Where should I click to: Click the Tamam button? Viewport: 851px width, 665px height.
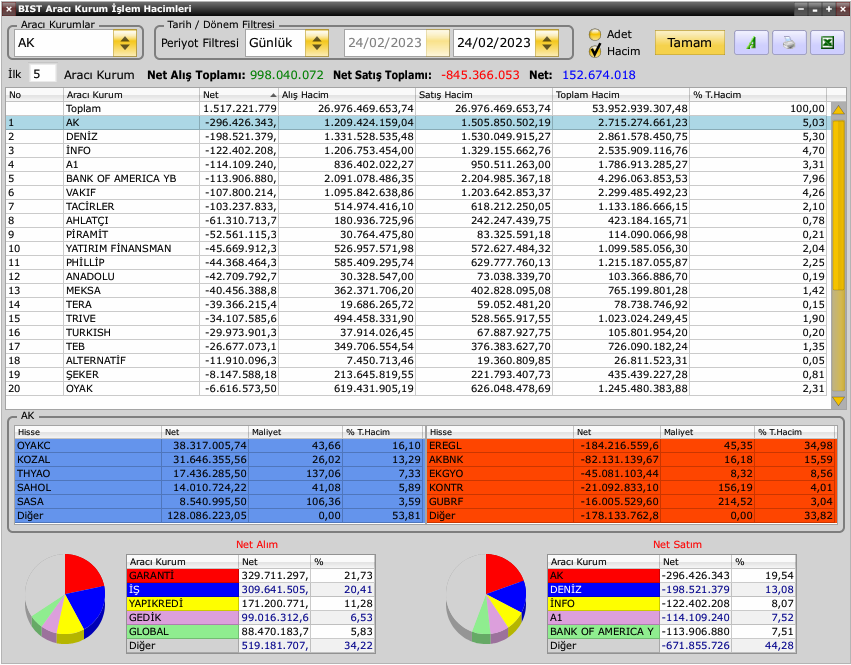pyautogui.click(x=689, y=42)
